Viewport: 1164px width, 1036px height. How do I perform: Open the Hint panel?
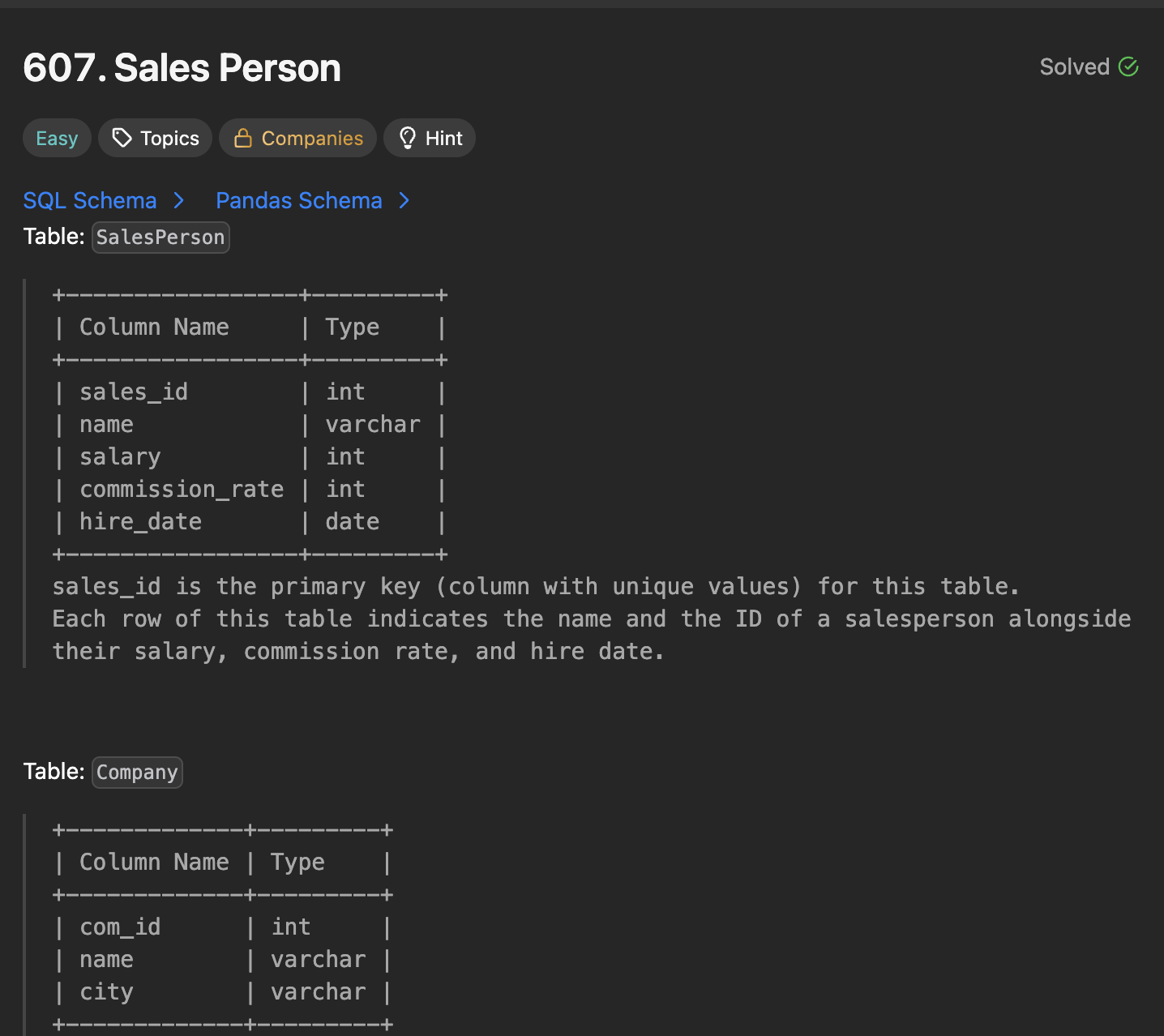coord(430,138)
